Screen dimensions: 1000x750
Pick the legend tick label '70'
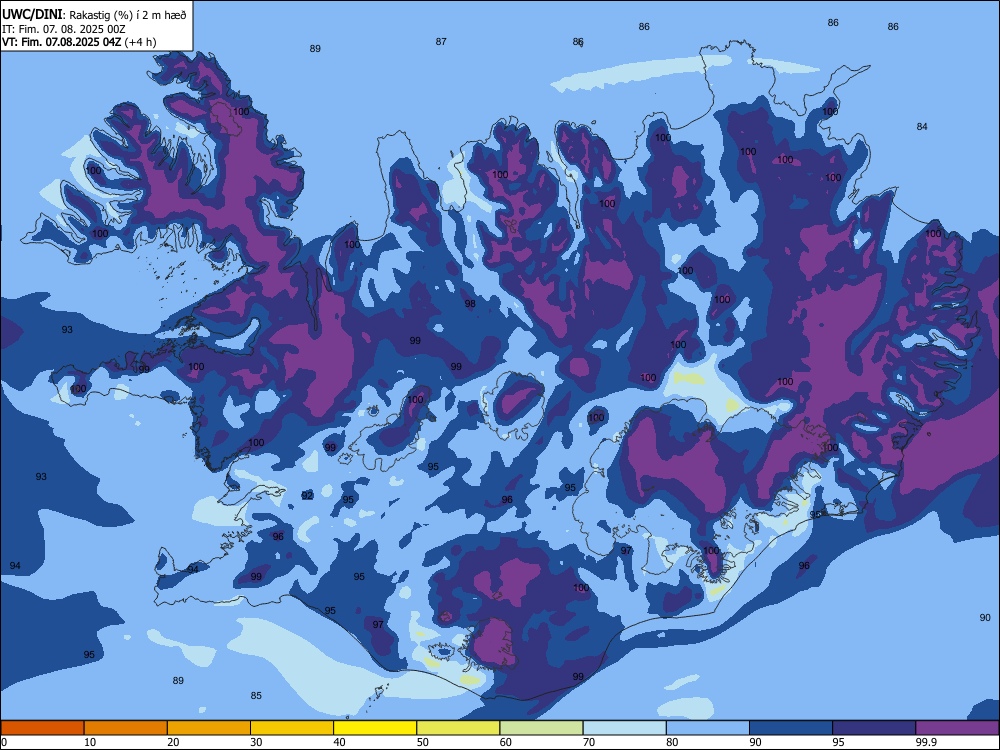click(589, 742)
